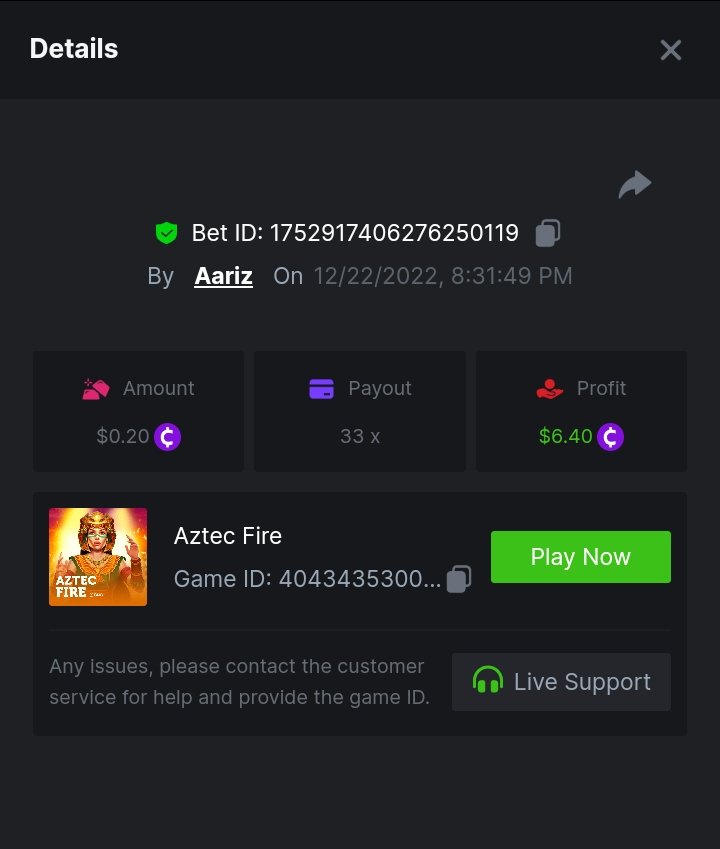
Task: Click the Profit currency coin icon
Action: 610,437
